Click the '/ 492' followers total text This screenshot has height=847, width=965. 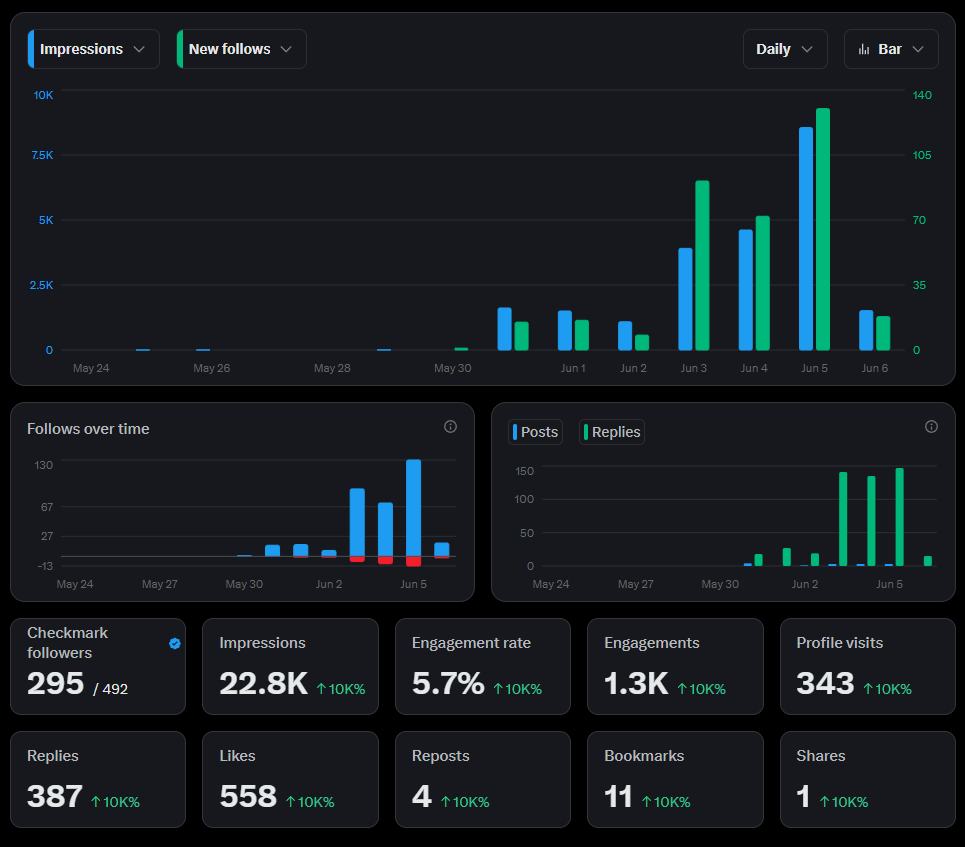(111, 689)
